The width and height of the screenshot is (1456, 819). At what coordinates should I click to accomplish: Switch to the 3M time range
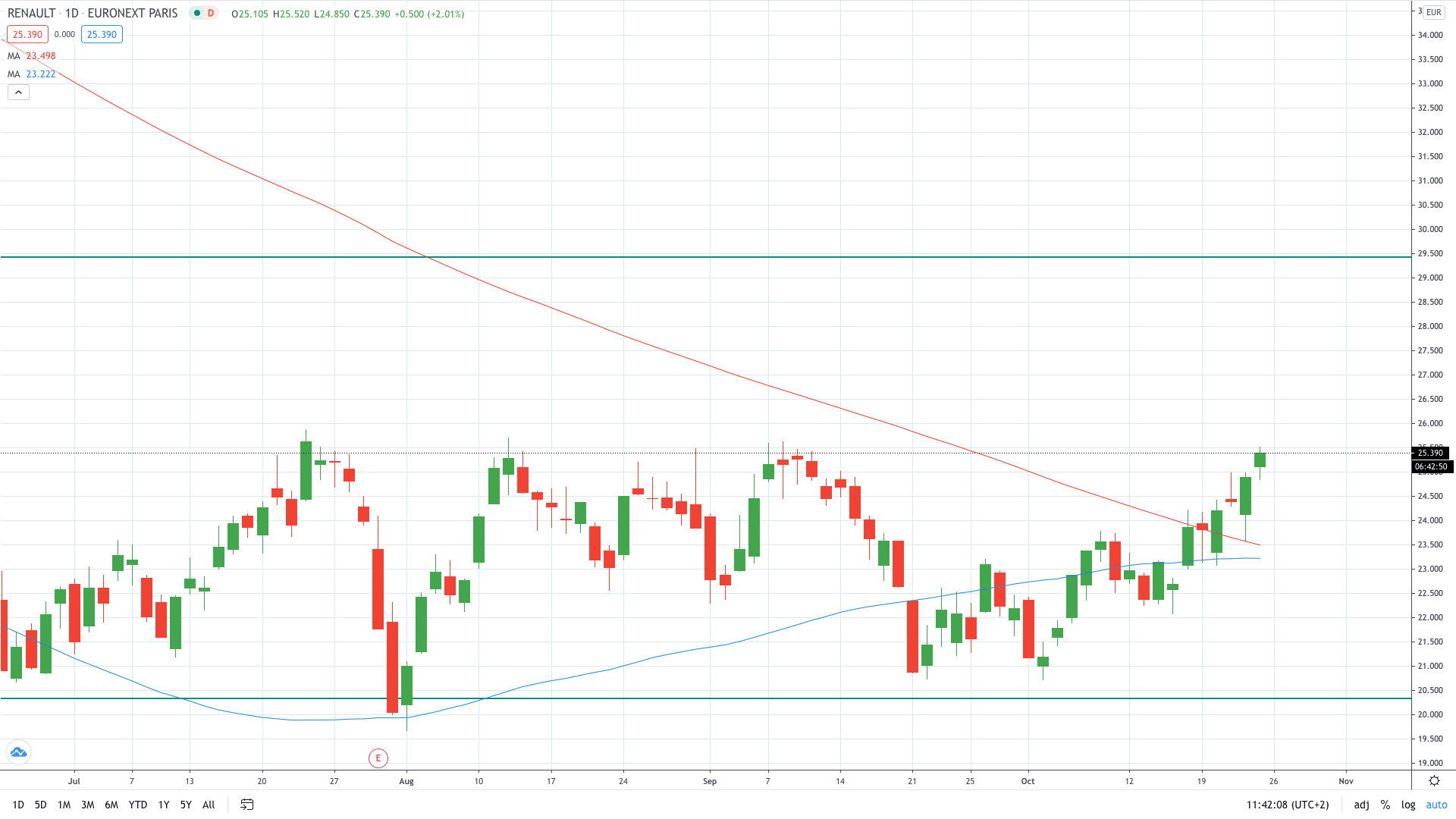pos(87,805)
